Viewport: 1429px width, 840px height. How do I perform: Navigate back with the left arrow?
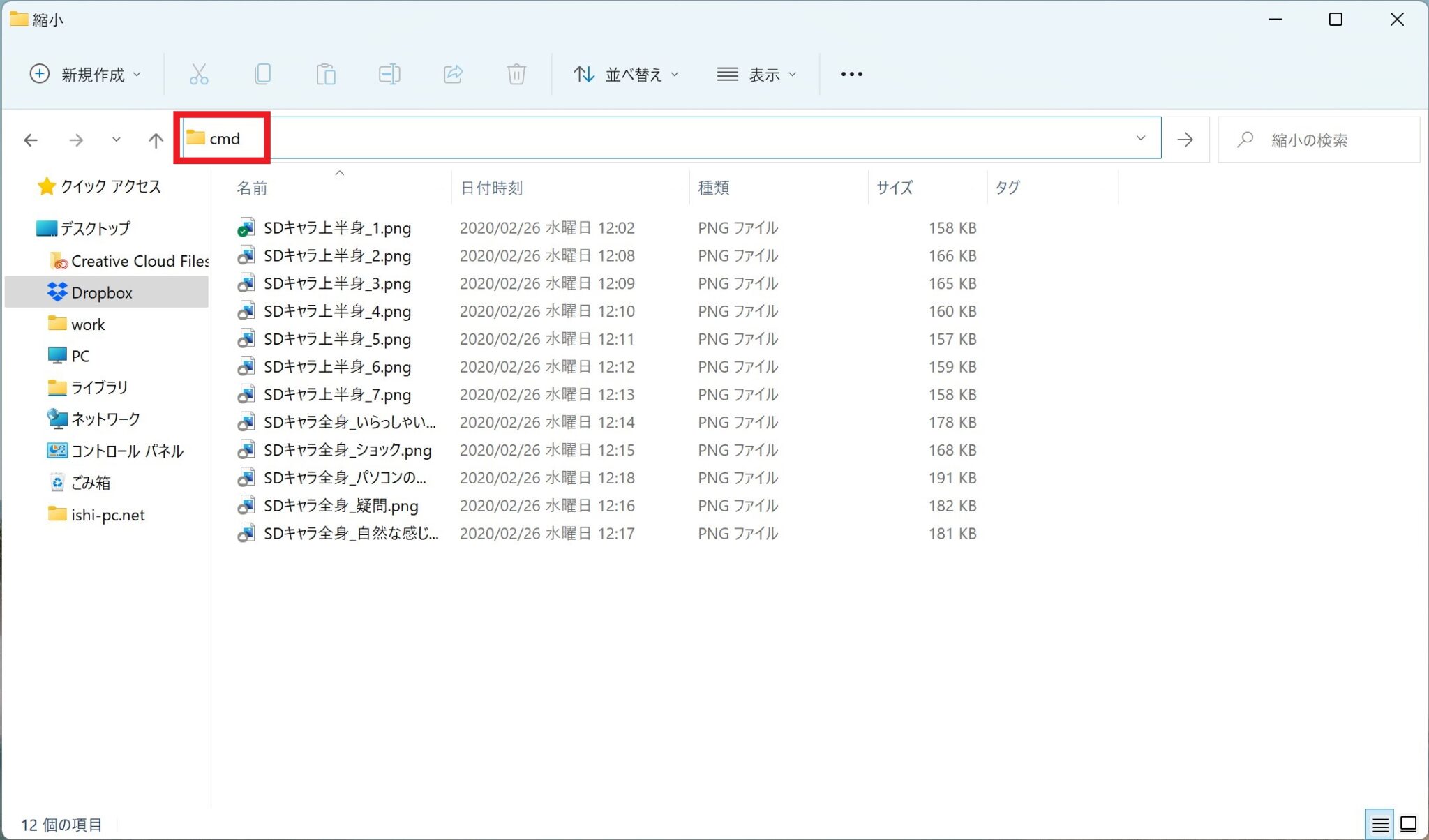(x=31, y=140)
